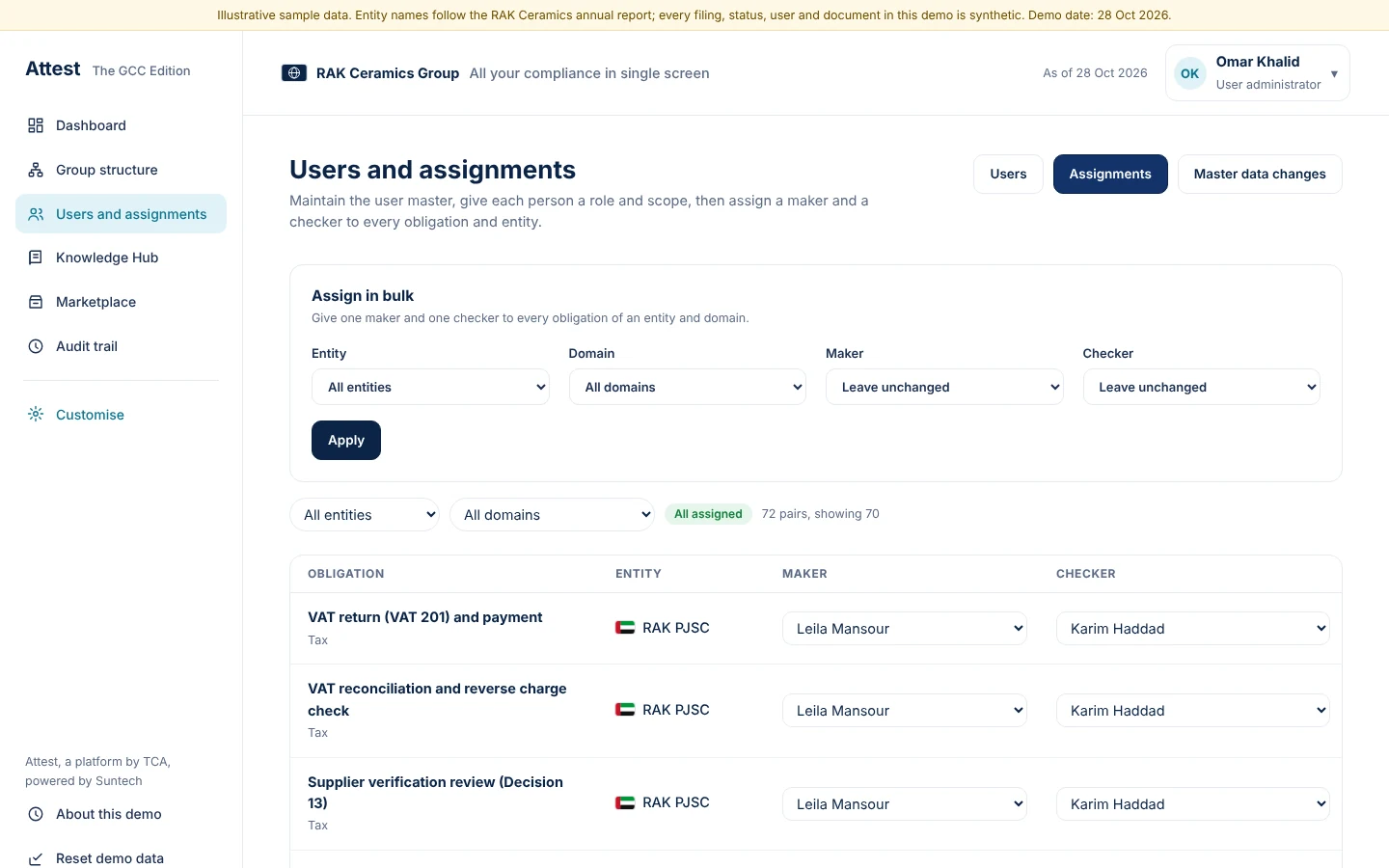The image size is (1389, 868).
Task: Switch to Master data changes tab
Action: point(1260,175)
